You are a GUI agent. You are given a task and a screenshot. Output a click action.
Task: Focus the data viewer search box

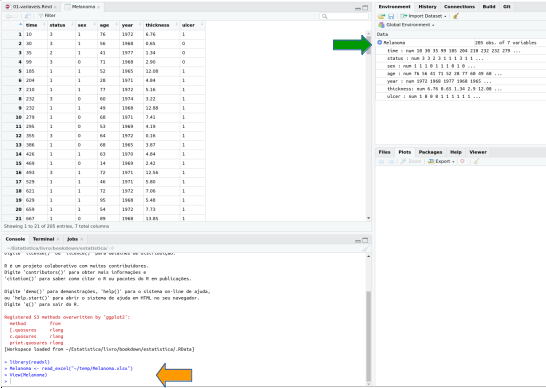point(344,16)
